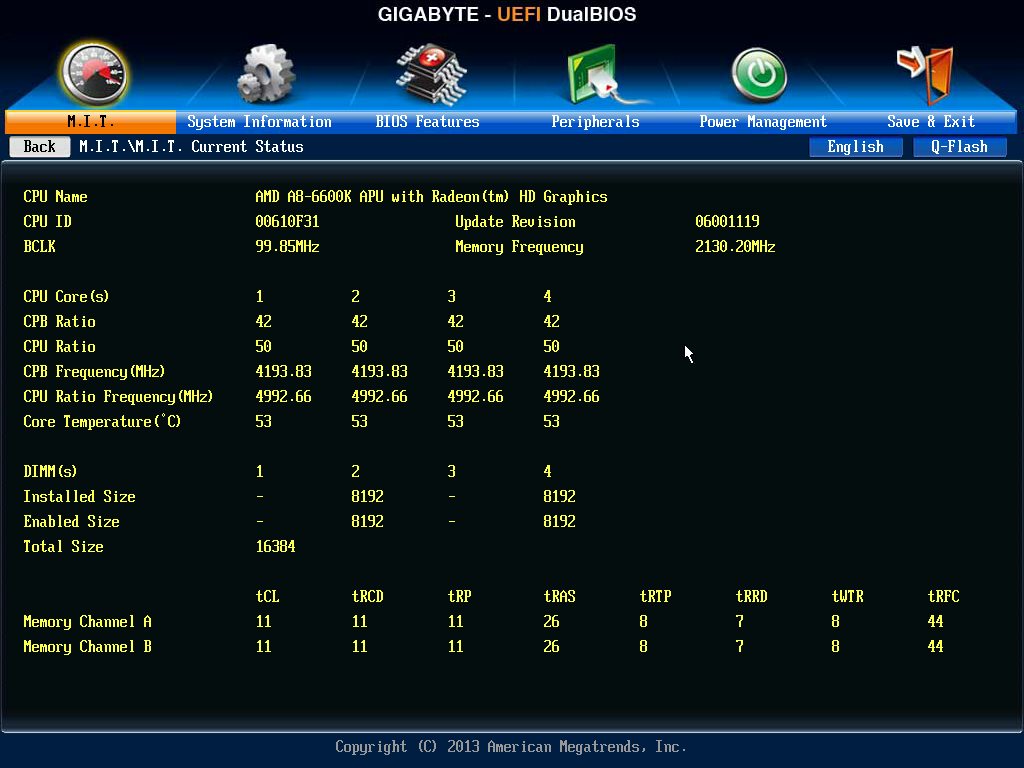Open the Peripherals tab
The image size is (1024, 768).
coord(595,121)
